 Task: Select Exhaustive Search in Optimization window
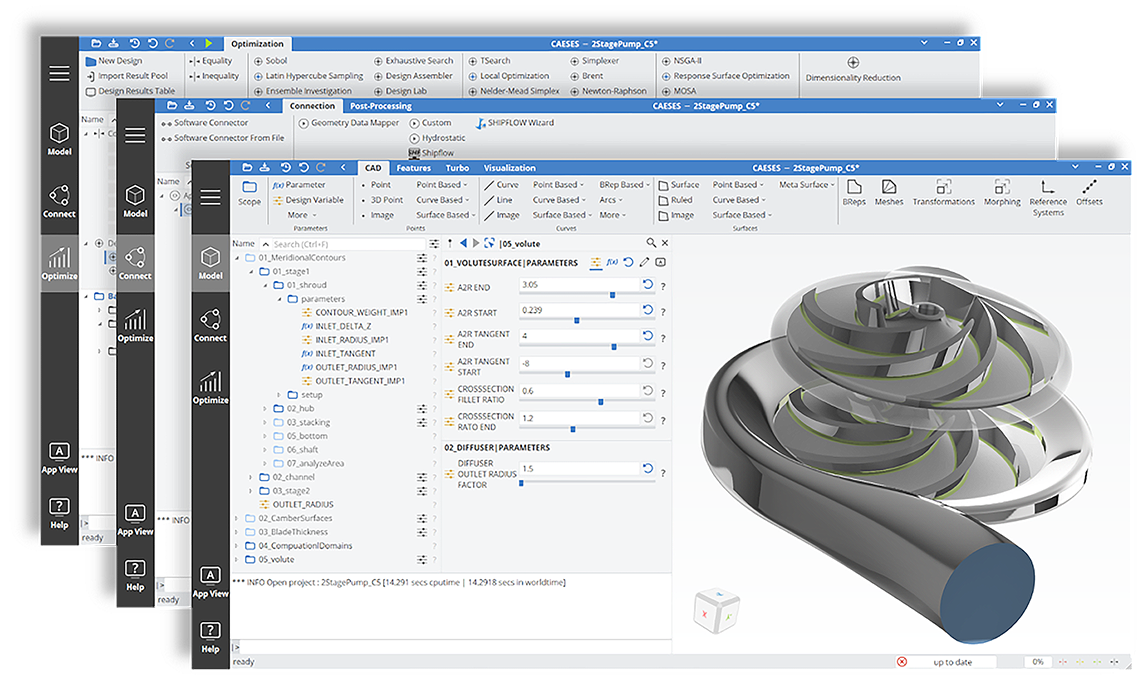pos(413,61)
